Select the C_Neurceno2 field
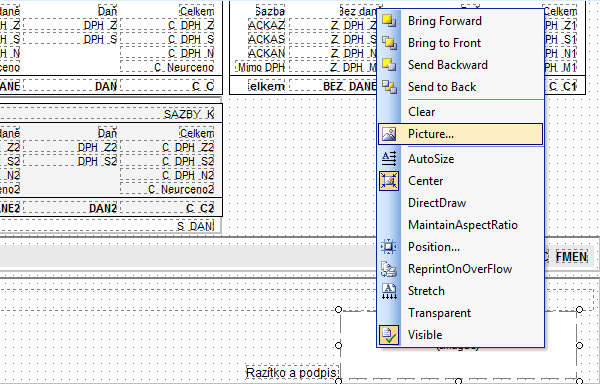The image size is (600, 384). [167, 189]
